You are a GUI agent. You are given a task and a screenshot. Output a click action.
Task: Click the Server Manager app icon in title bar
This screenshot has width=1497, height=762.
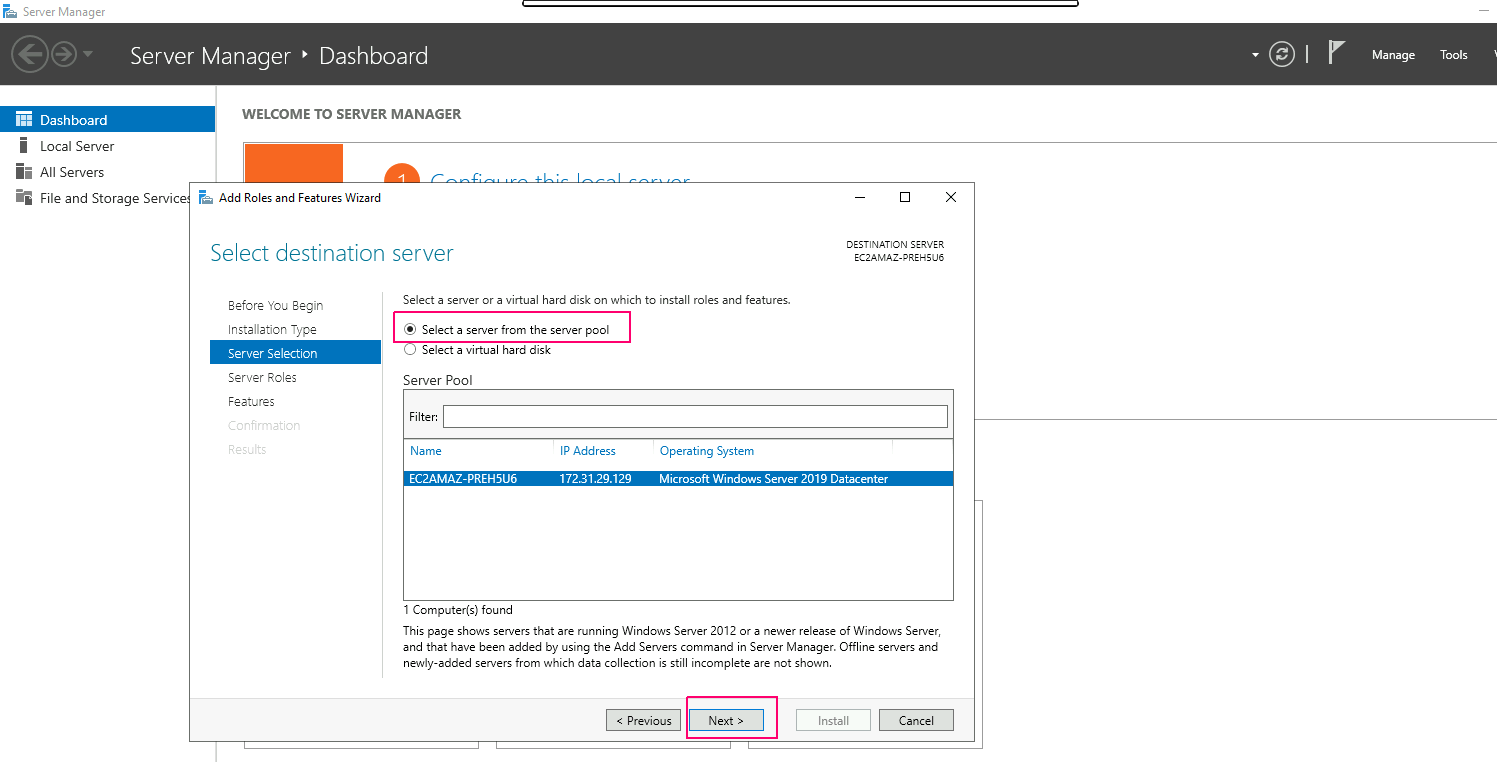(11, 11)
